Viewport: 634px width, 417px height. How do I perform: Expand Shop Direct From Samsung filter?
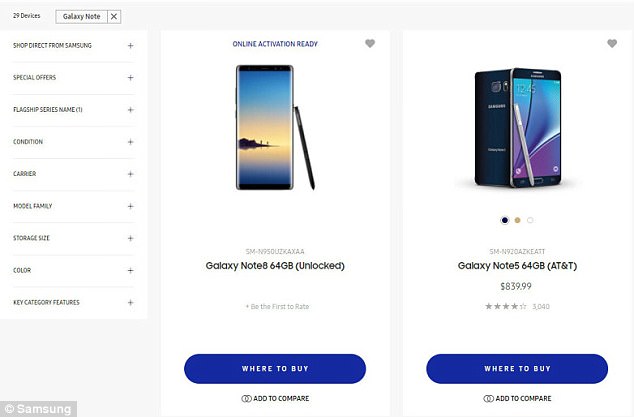(130, 46)
